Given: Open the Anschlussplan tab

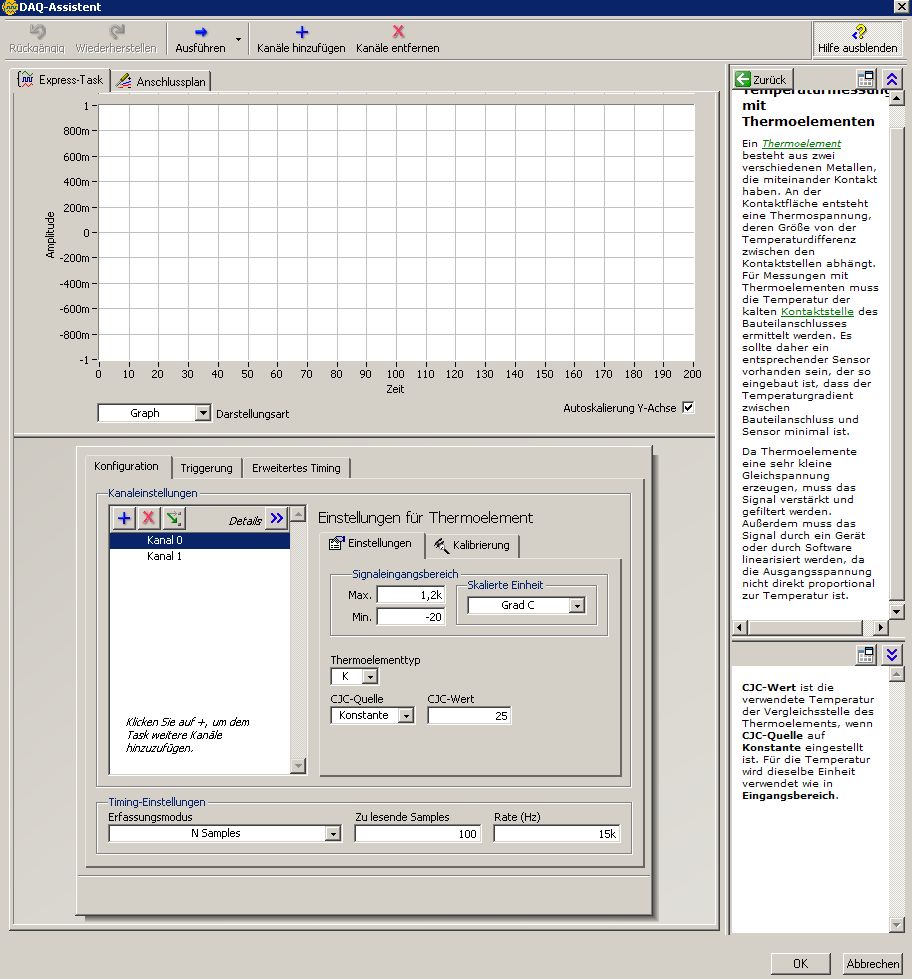Looking at the screenshot, I should (x=161, y=81).
